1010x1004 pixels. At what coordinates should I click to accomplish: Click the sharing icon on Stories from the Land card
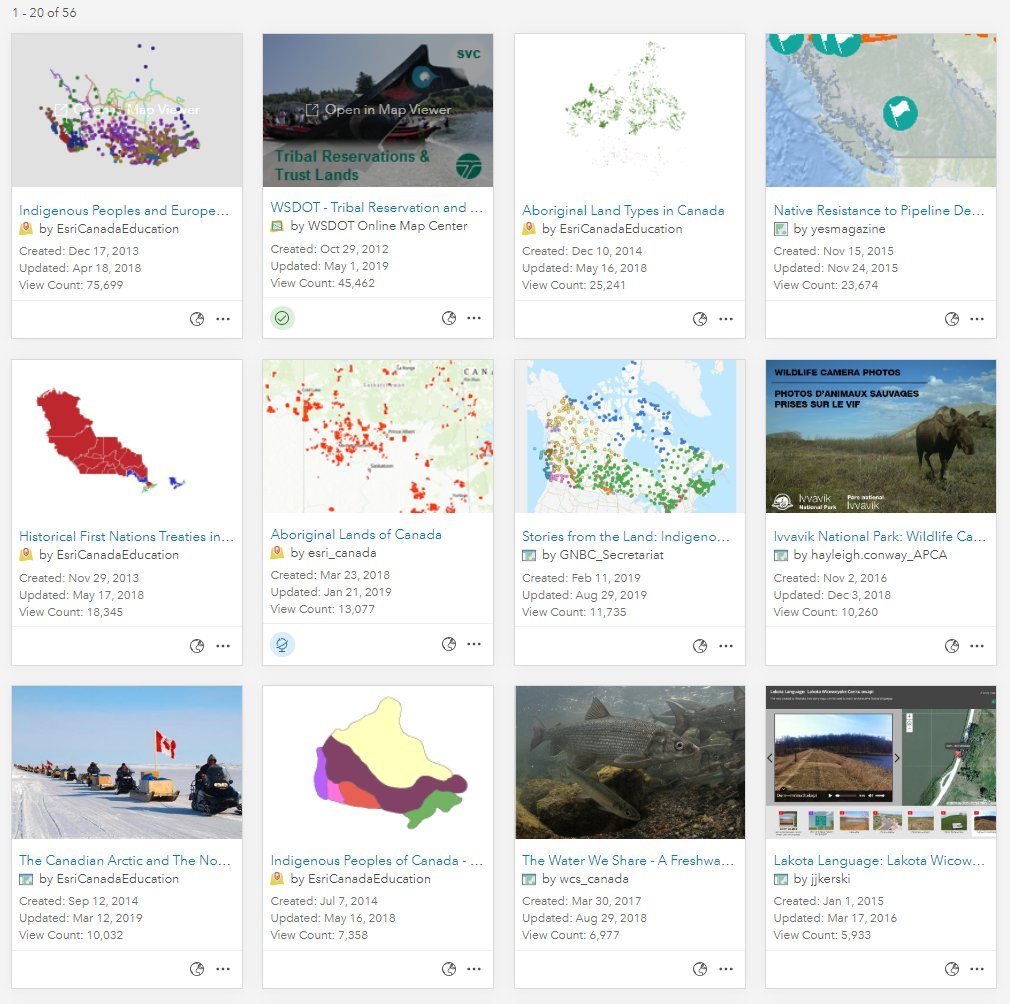[x=700, y=645]
